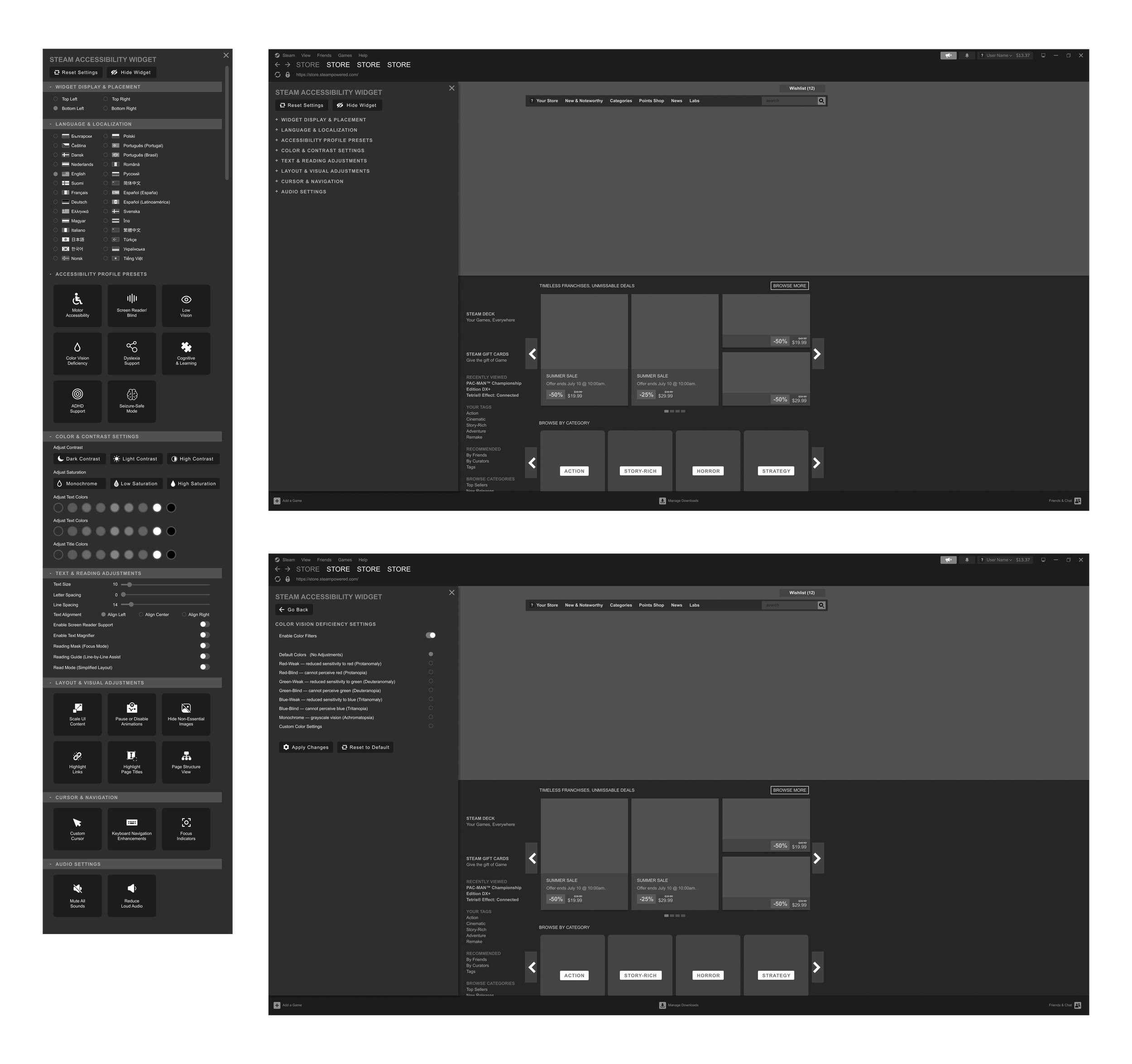Screen dimensions: 1132x1064
Task: Click the High Saturation button
Action: click(x=193, y=484)
